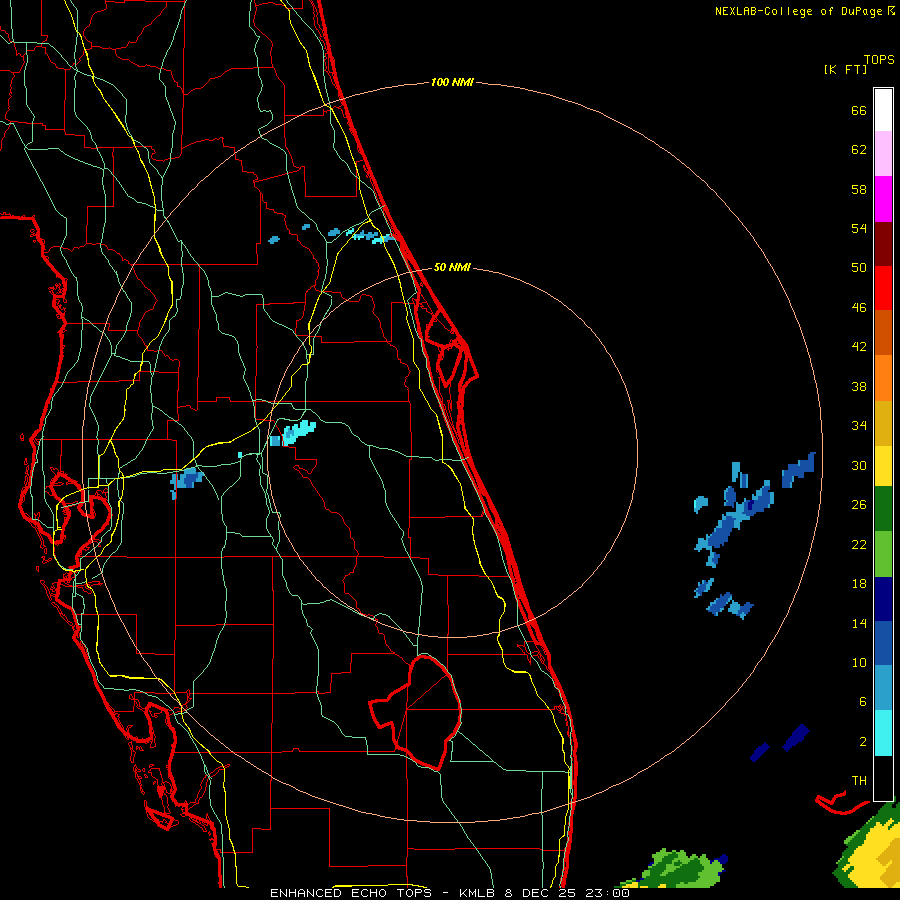This screenshot has width=900, height=900.
Task: Click the '8 DEC 25 23:00' timestamp
Action: [567, 893]
